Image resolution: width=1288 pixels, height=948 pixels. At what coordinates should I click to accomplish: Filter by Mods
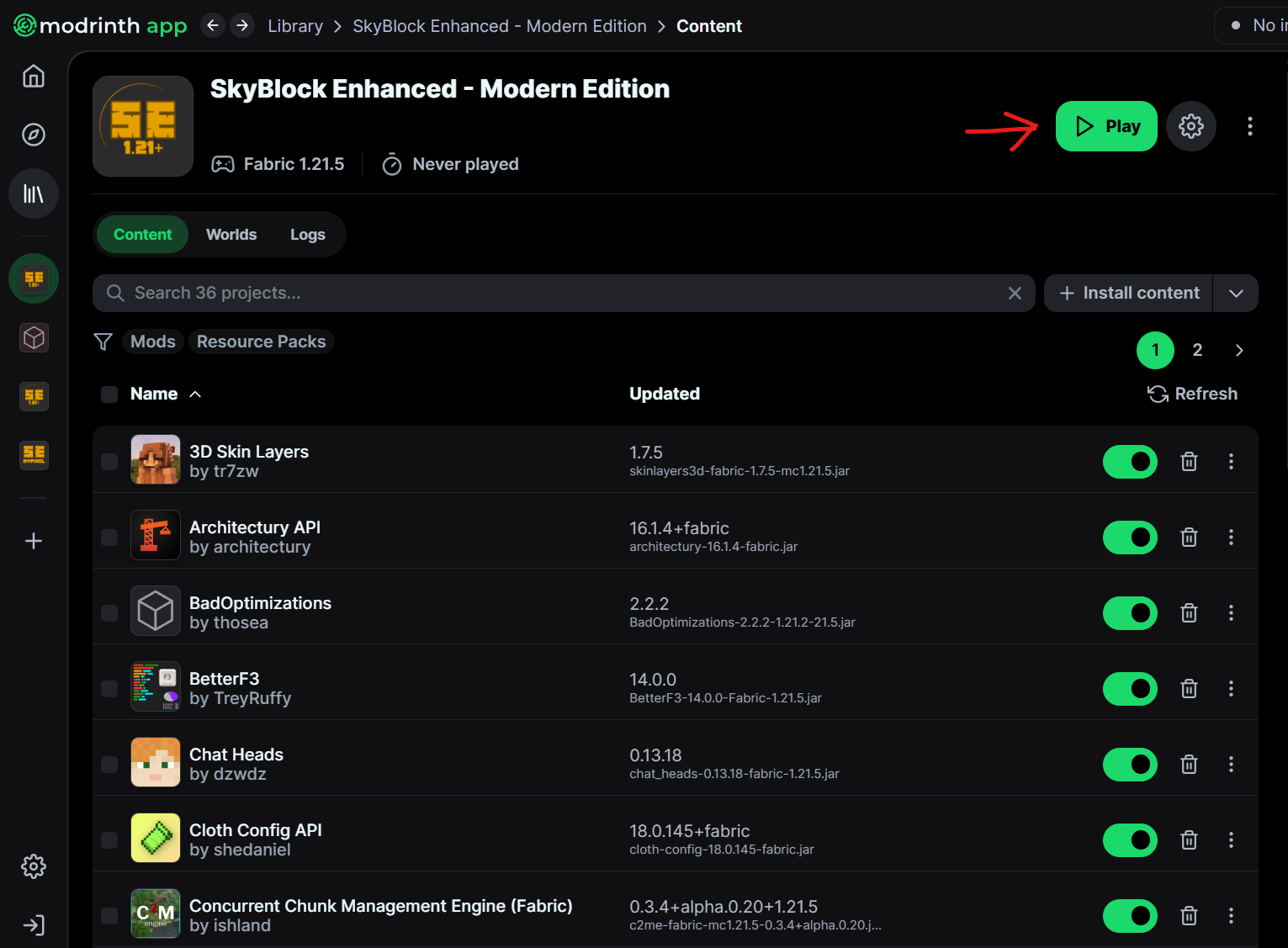[153, 342]
